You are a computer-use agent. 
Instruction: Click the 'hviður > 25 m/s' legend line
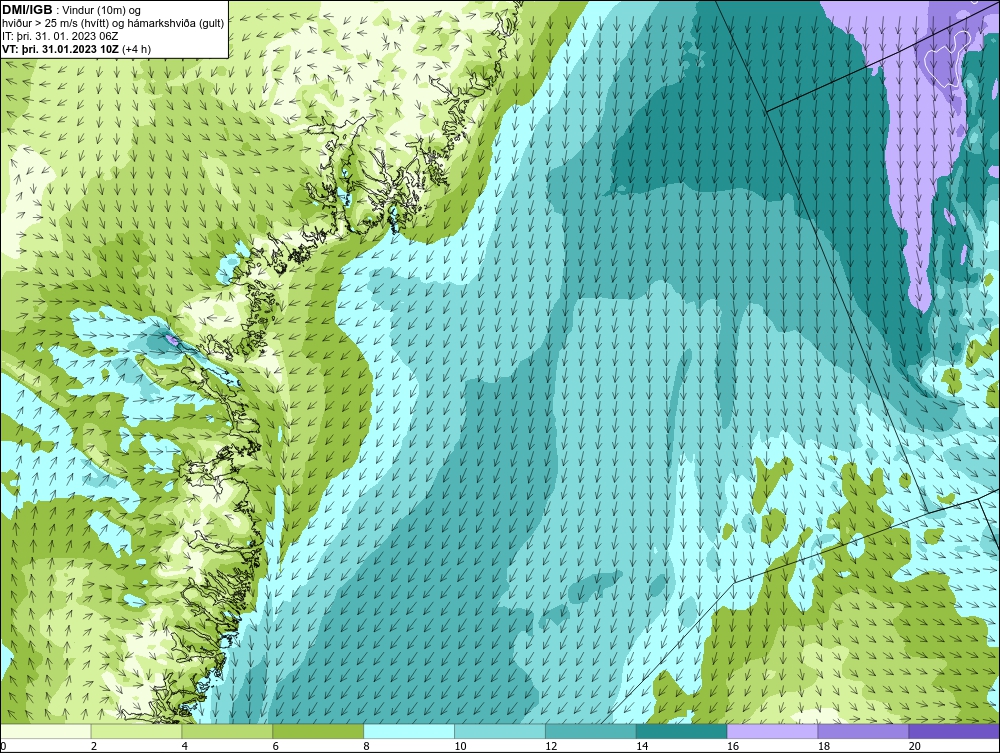(x=113, y=24)
